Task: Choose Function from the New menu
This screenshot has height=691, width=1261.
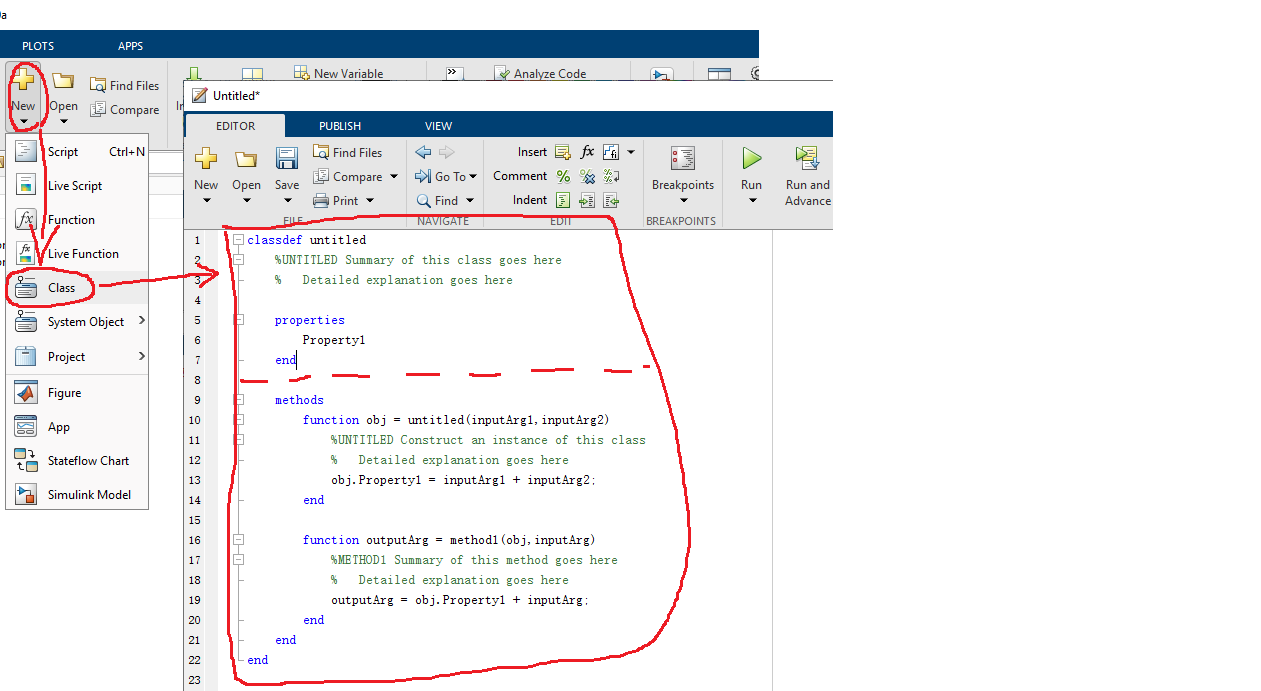Action: (78, 220)
